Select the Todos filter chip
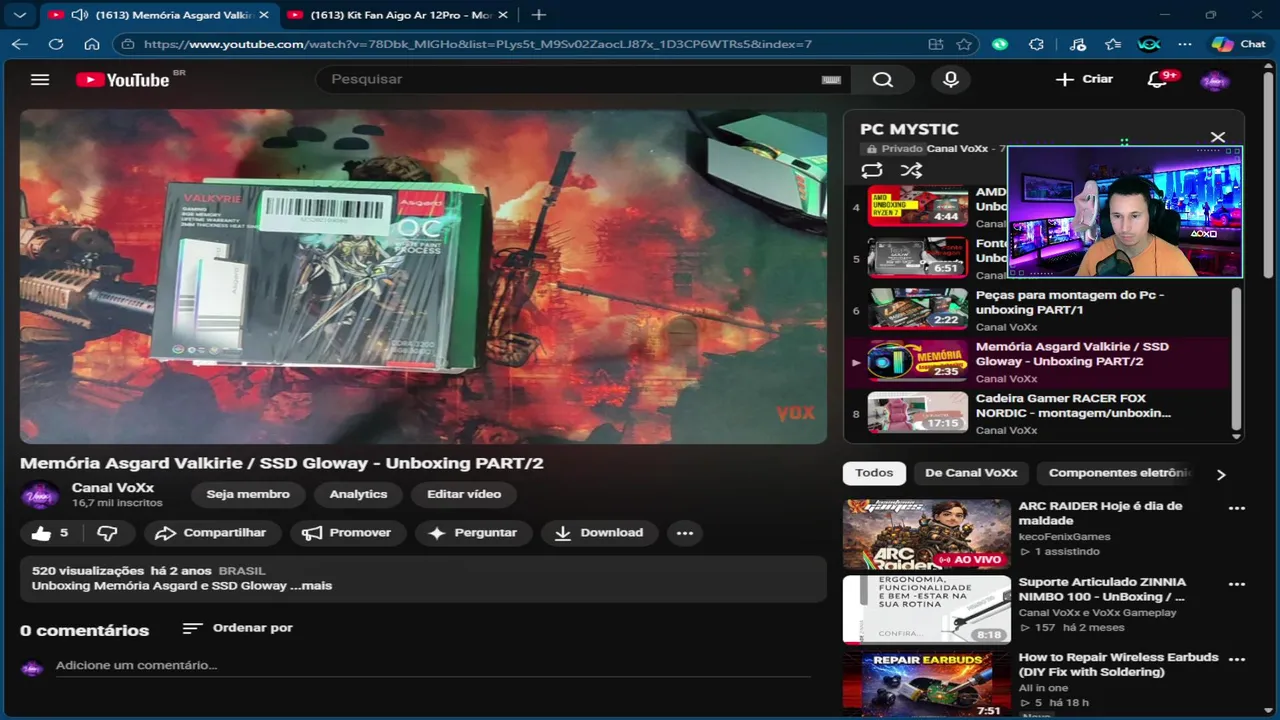 (874, 473)
